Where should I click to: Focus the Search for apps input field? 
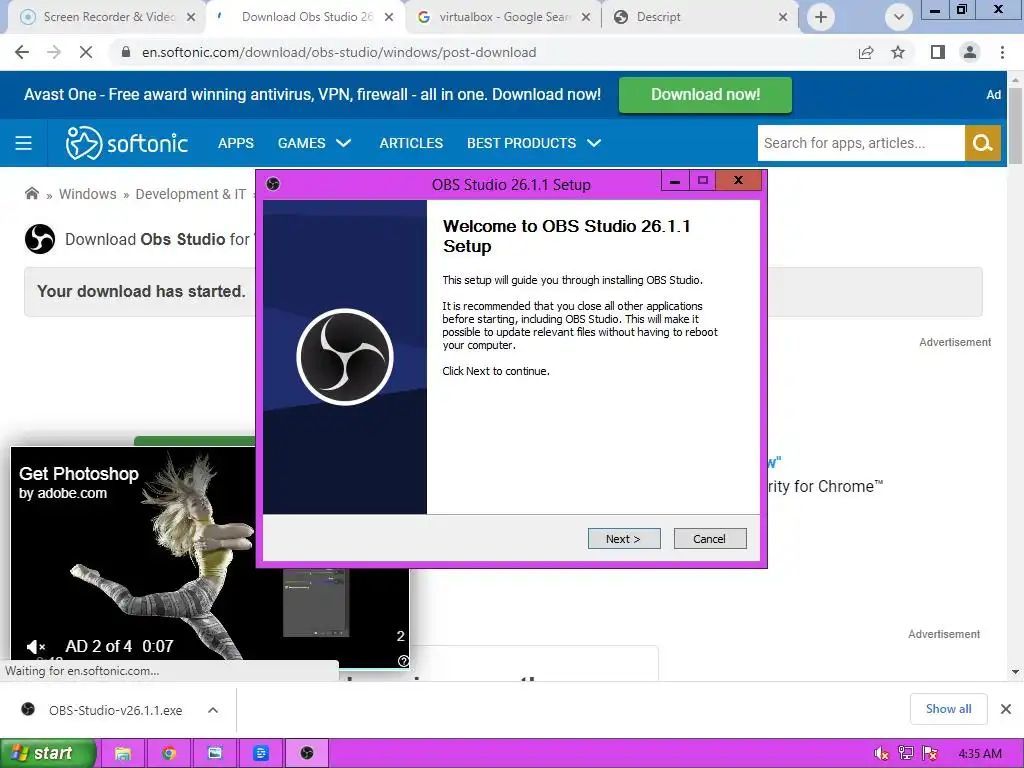point(861,143)
